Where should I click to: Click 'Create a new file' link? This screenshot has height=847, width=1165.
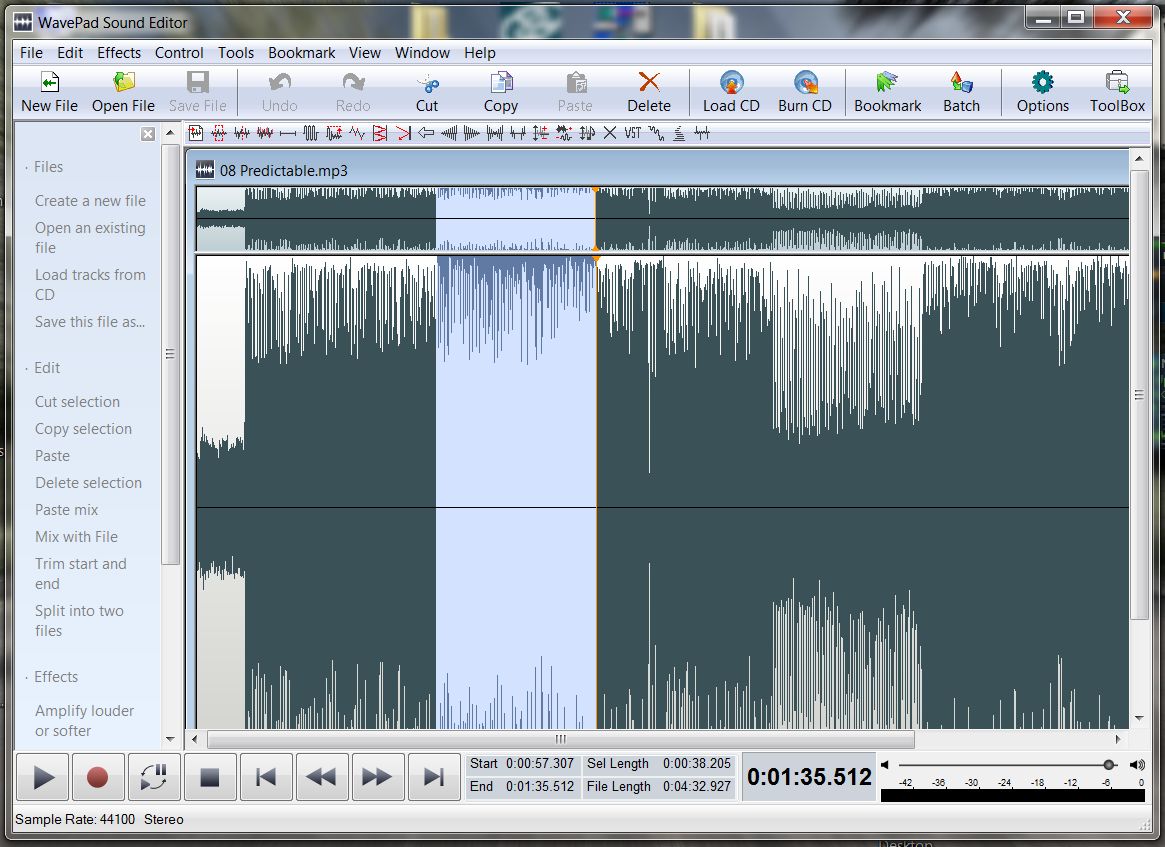point(90,201)
